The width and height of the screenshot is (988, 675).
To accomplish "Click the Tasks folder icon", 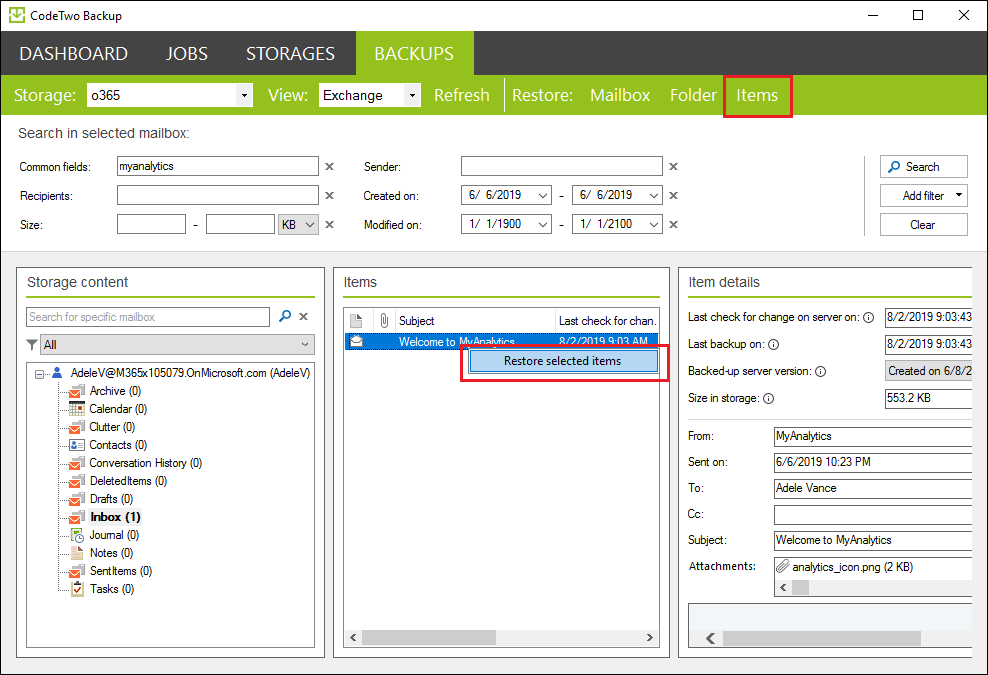I will (x=77, y=589).
